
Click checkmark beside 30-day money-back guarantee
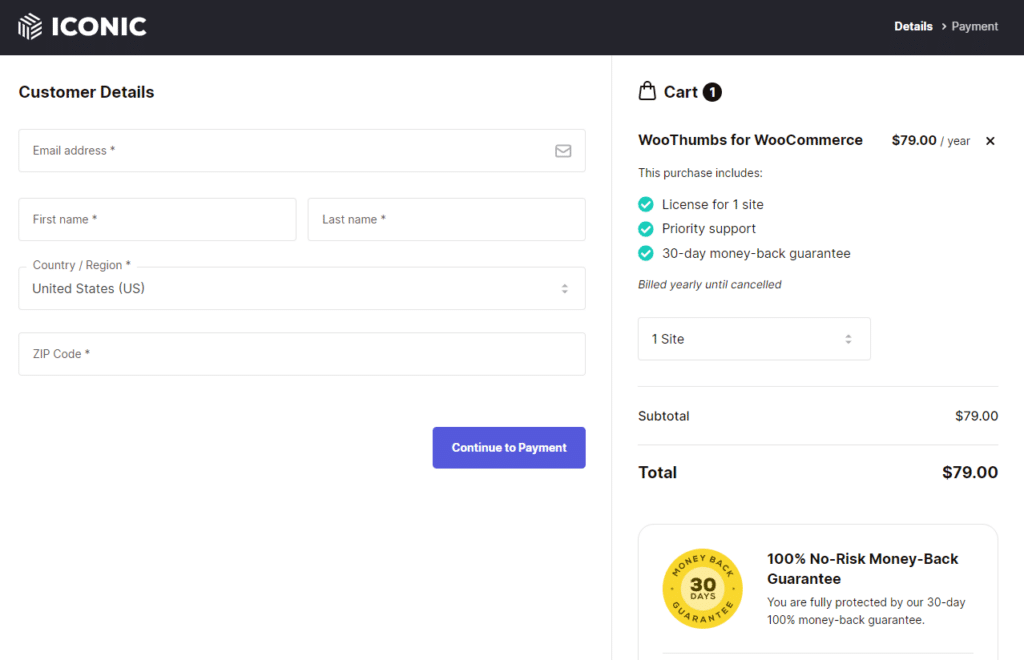646,253
